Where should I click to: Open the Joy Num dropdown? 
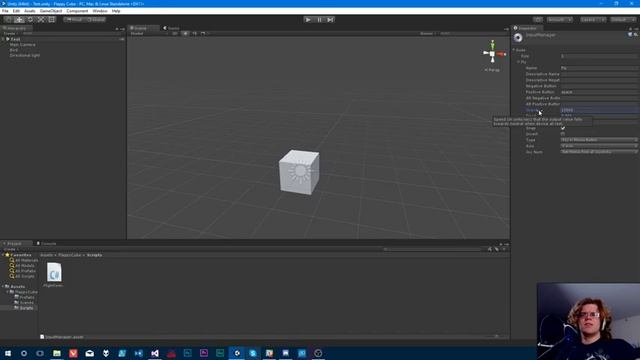tap(600, 152)
